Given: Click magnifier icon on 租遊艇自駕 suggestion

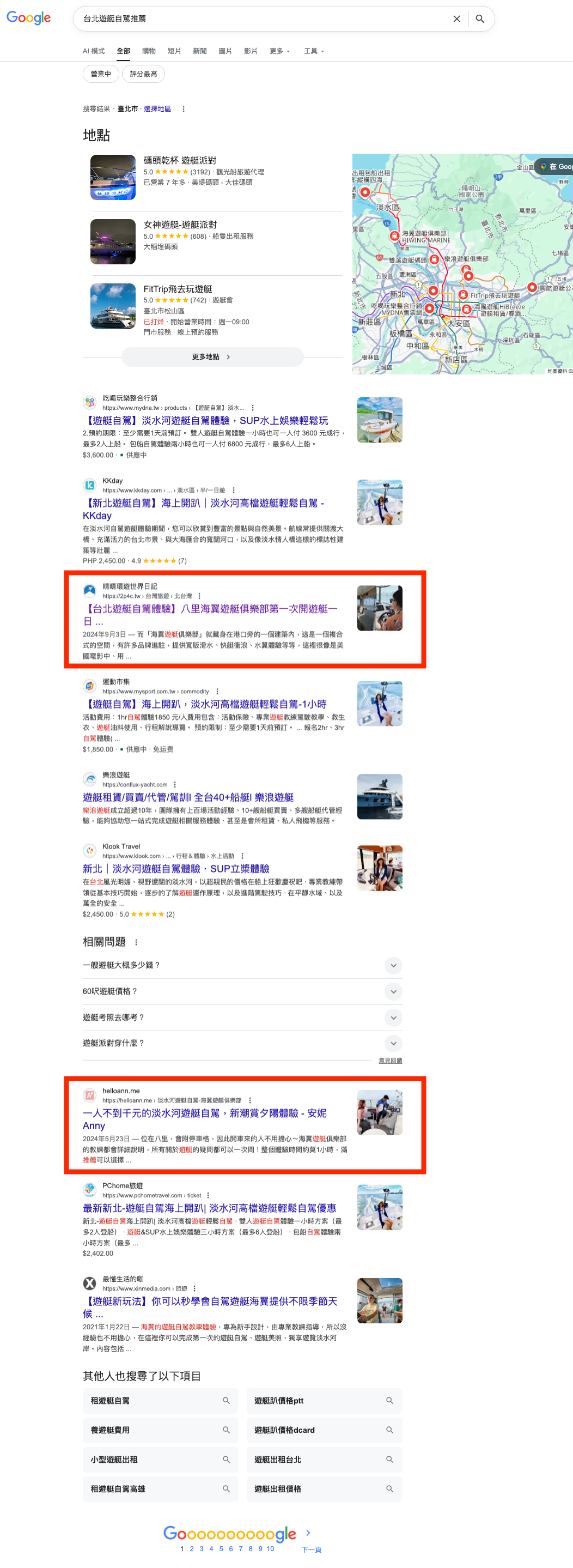Looking at the screenshot, I should 225,1400.
